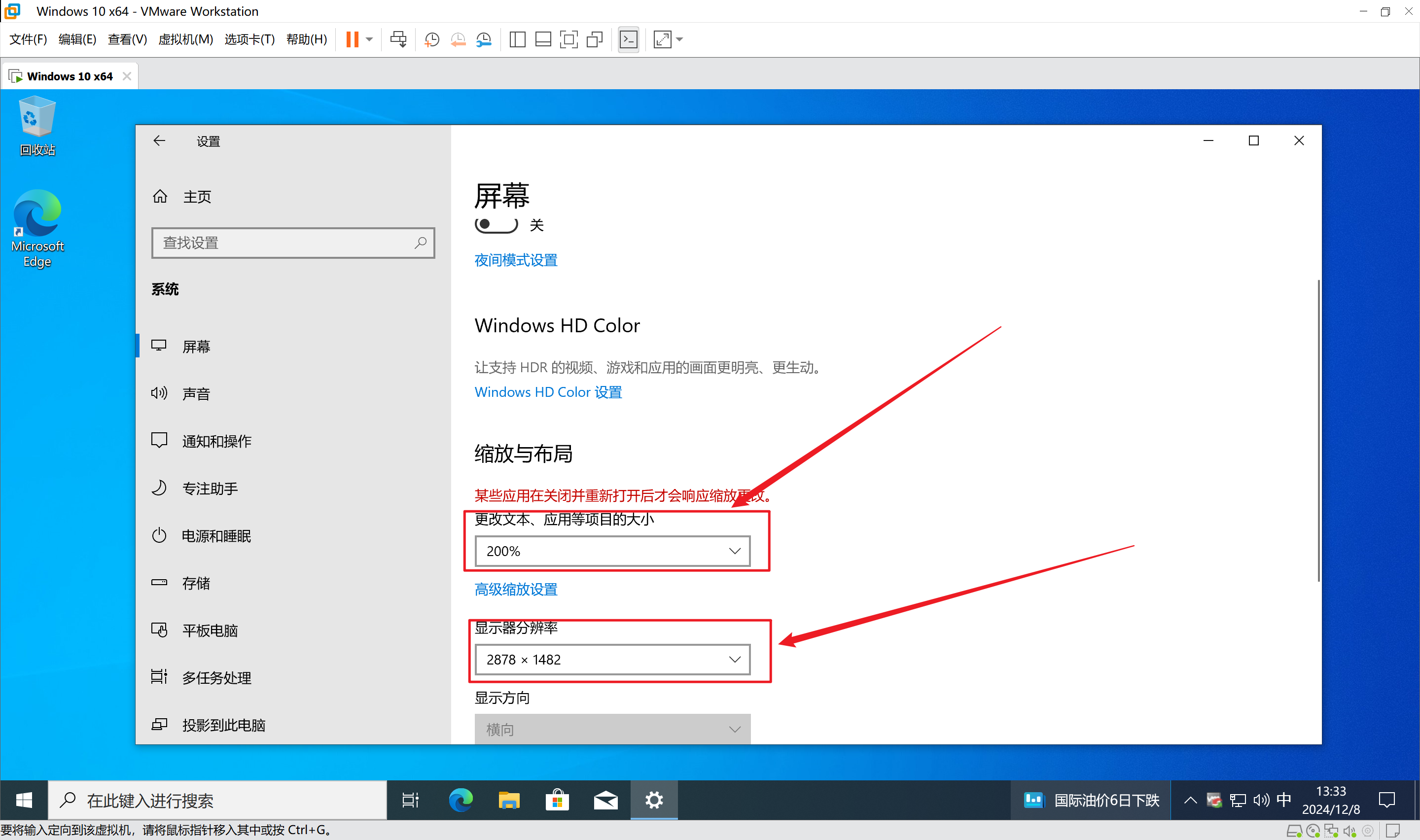The height and width of the screenshot is (840, 1420).
Task: Show the console view icon
Action: click(628, 39)
